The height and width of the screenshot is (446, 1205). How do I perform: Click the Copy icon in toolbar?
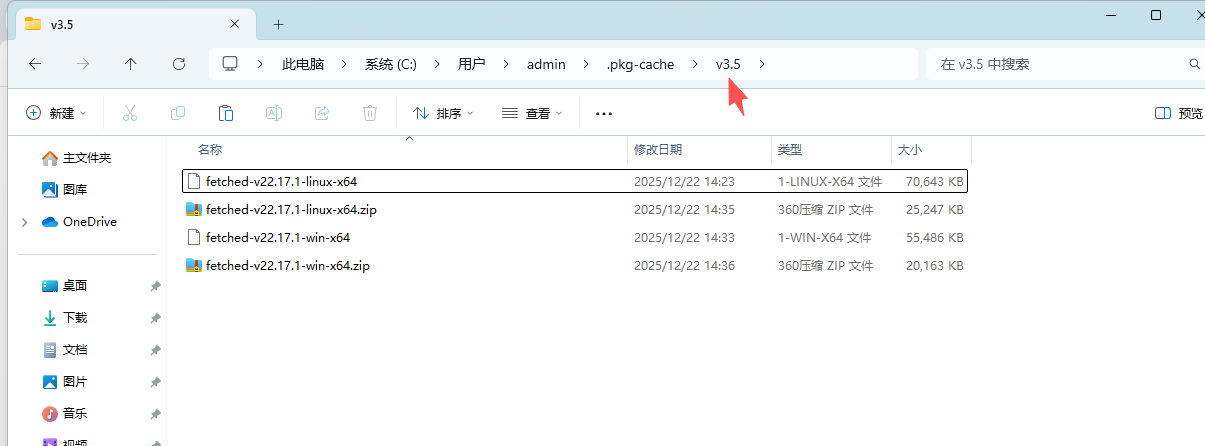178,113
